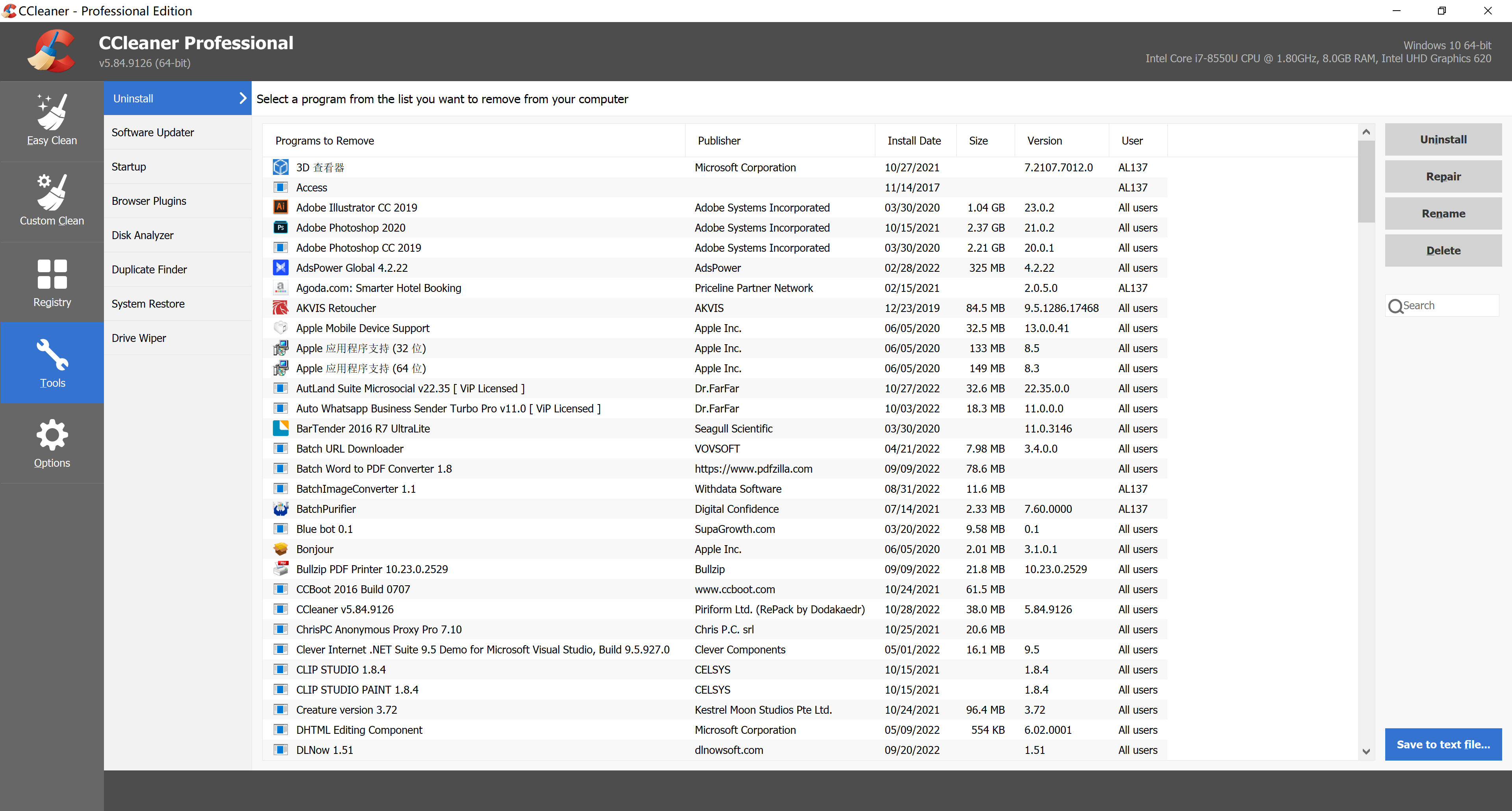Click the Apple Mobile Device Support icon
This screenshot has height=811, width=1512.
click(281, 328)
